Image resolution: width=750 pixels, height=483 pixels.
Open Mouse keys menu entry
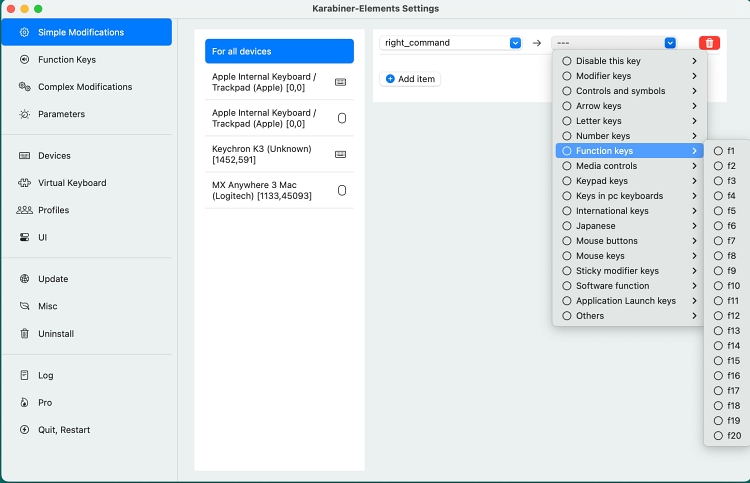[629, 256]
